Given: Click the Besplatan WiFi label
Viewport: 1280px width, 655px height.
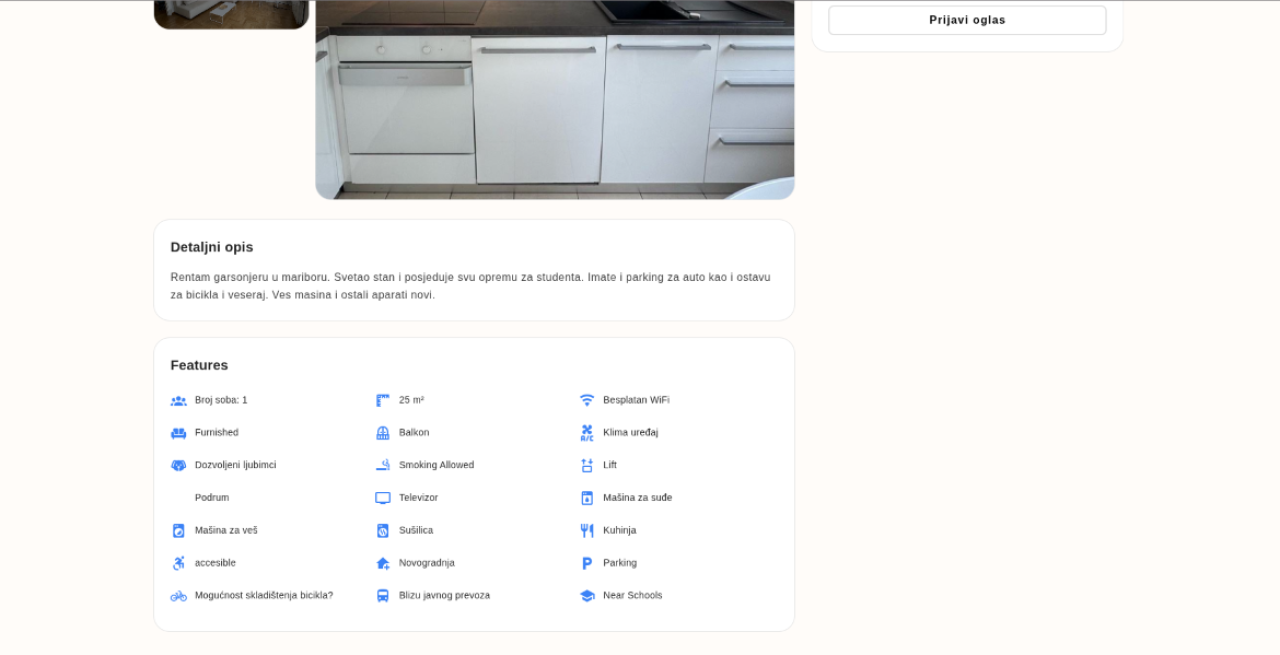Looking at the screenshot, I should point(636,400).
